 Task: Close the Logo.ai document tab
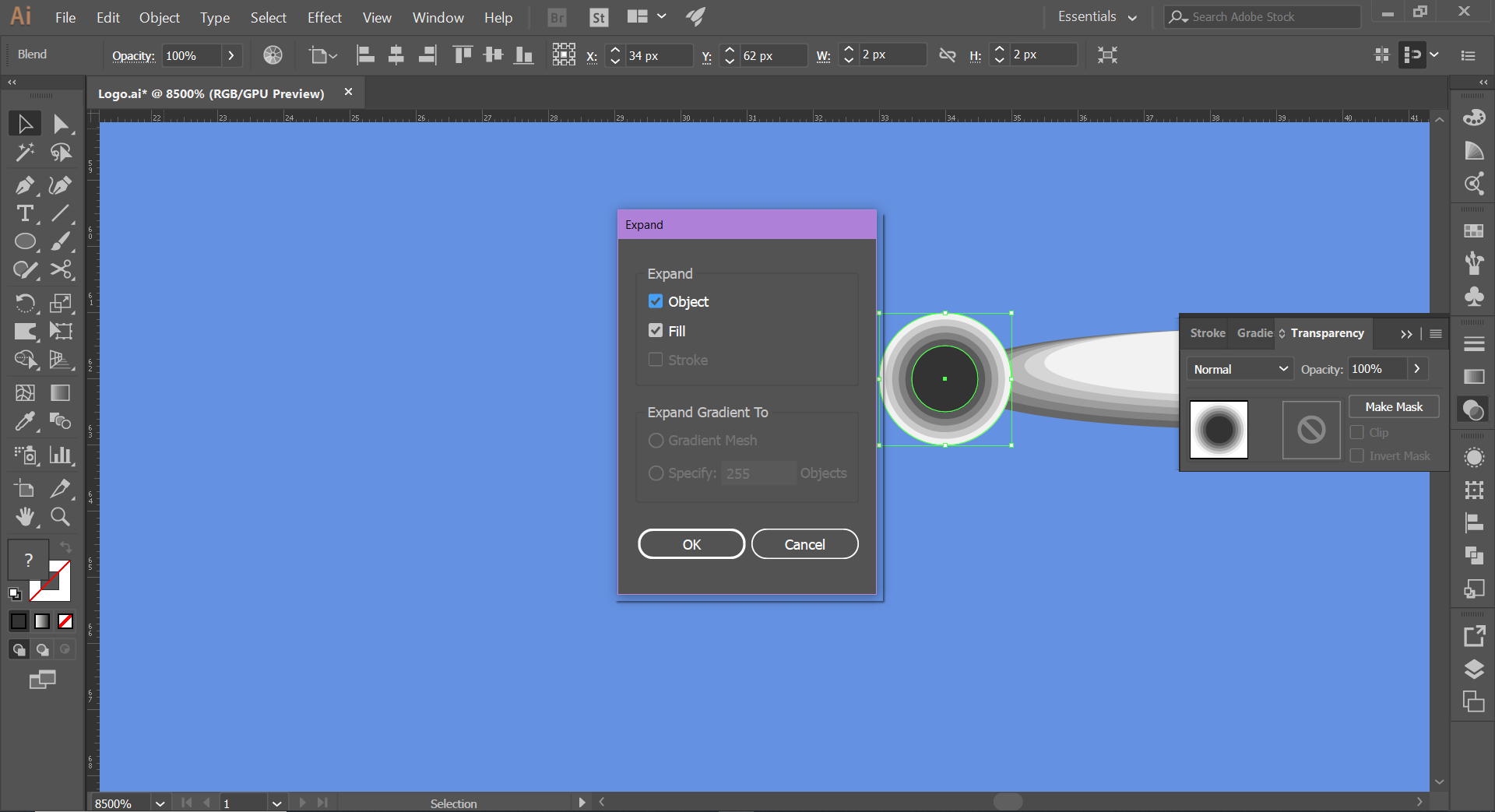[x=348, y=92]
